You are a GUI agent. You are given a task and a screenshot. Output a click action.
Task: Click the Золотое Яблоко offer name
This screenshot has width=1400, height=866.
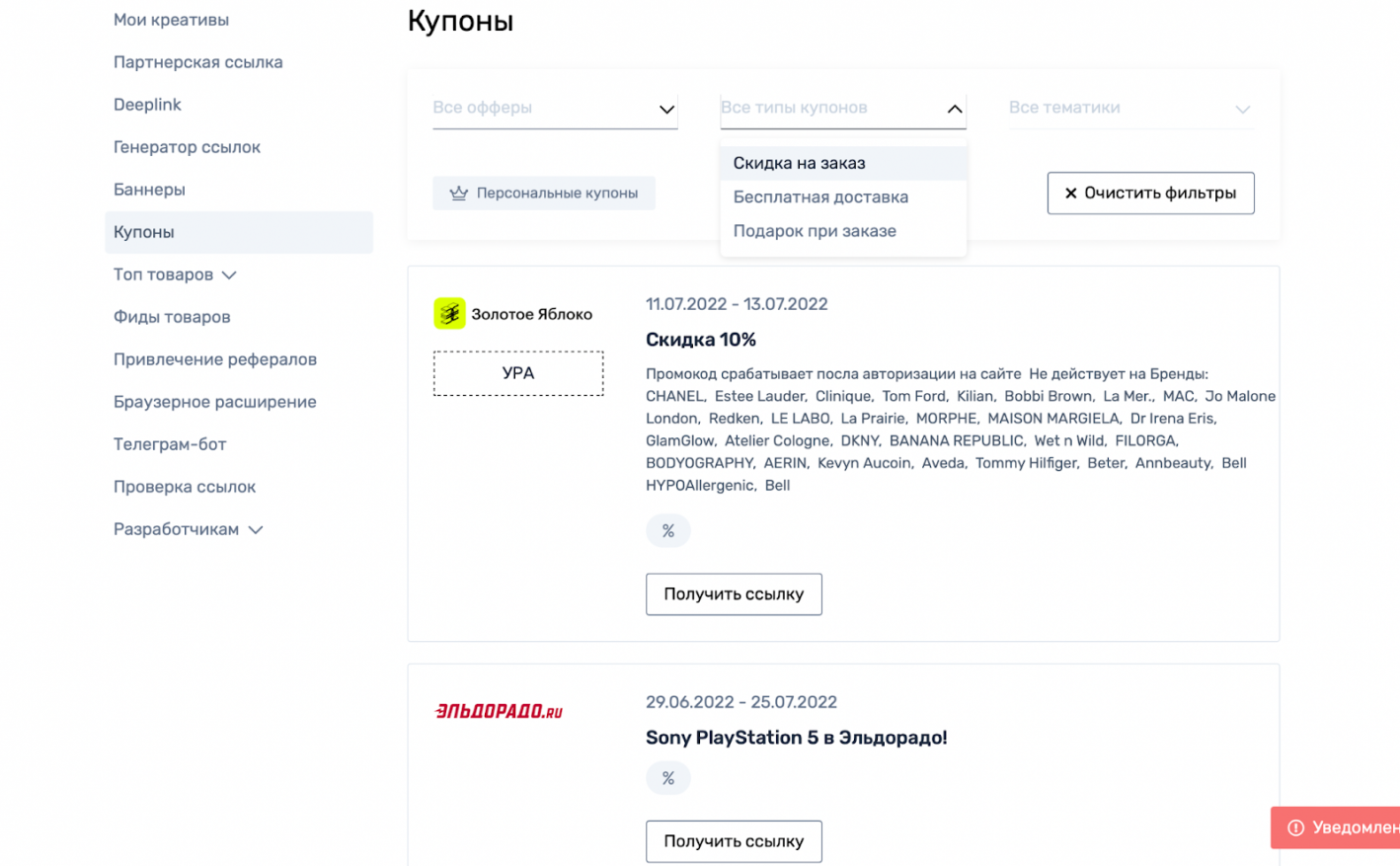532,314
